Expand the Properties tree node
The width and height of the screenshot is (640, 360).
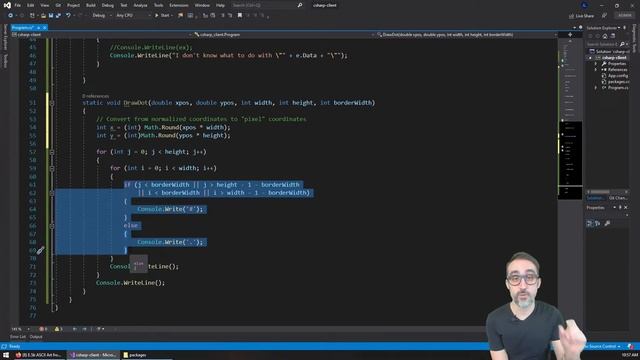click(596, 64)
